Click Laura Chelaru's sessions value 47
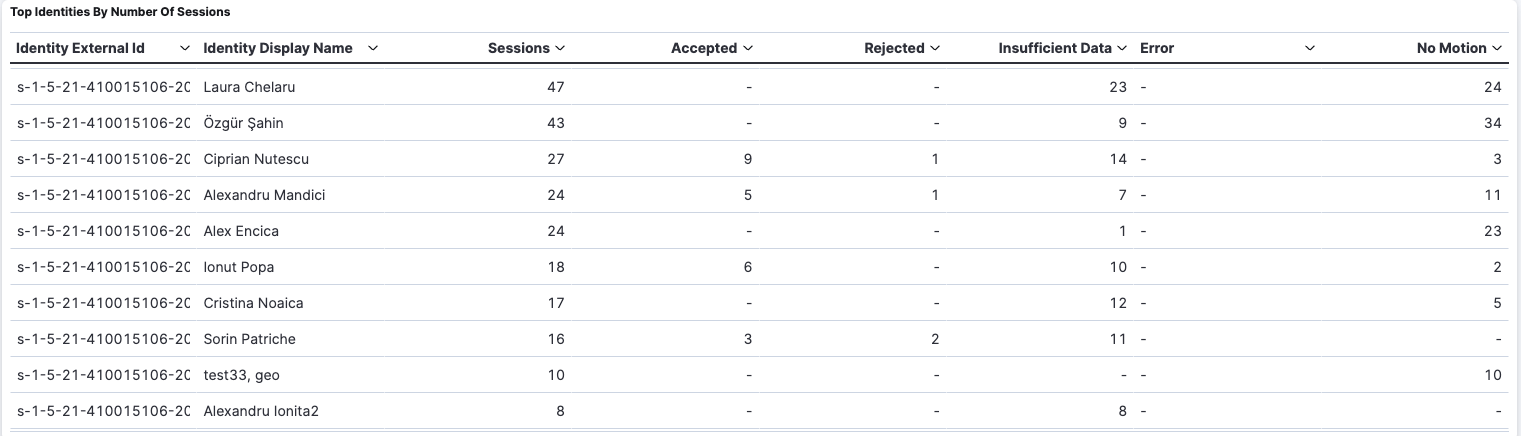1521x436 pixels. point(555,87)
